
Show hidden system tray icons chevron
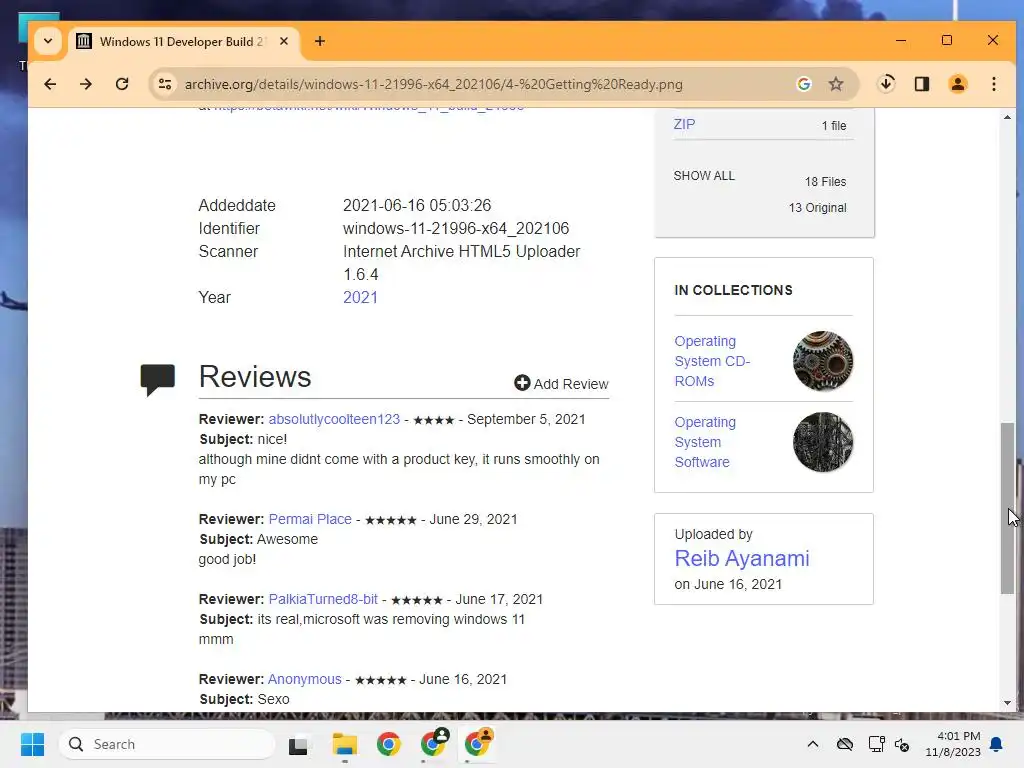coord(812,744)
